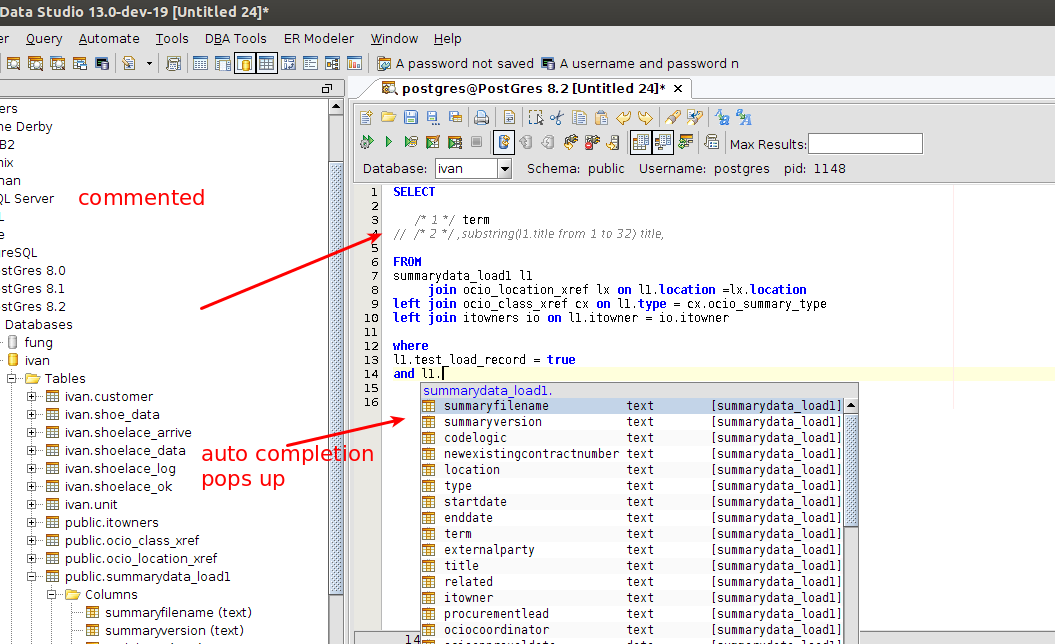Click the Cut scissors icon
The width and height of the screenshot is (1055, 644).
(x=556, y=118)
